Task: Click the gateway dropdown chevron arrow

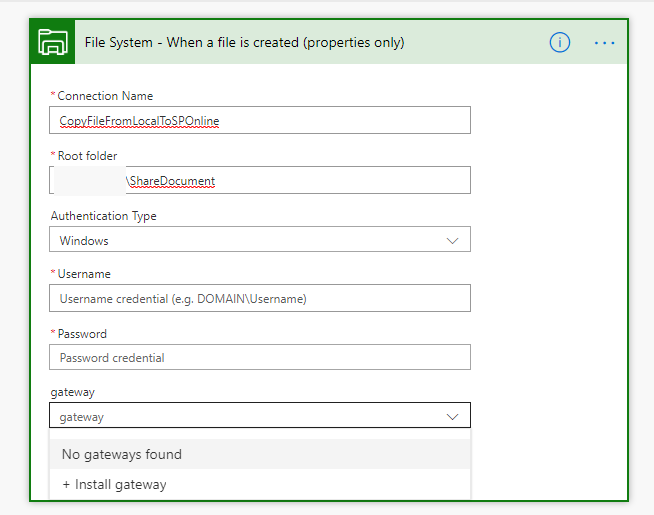Action: click(x=452, y=417)
